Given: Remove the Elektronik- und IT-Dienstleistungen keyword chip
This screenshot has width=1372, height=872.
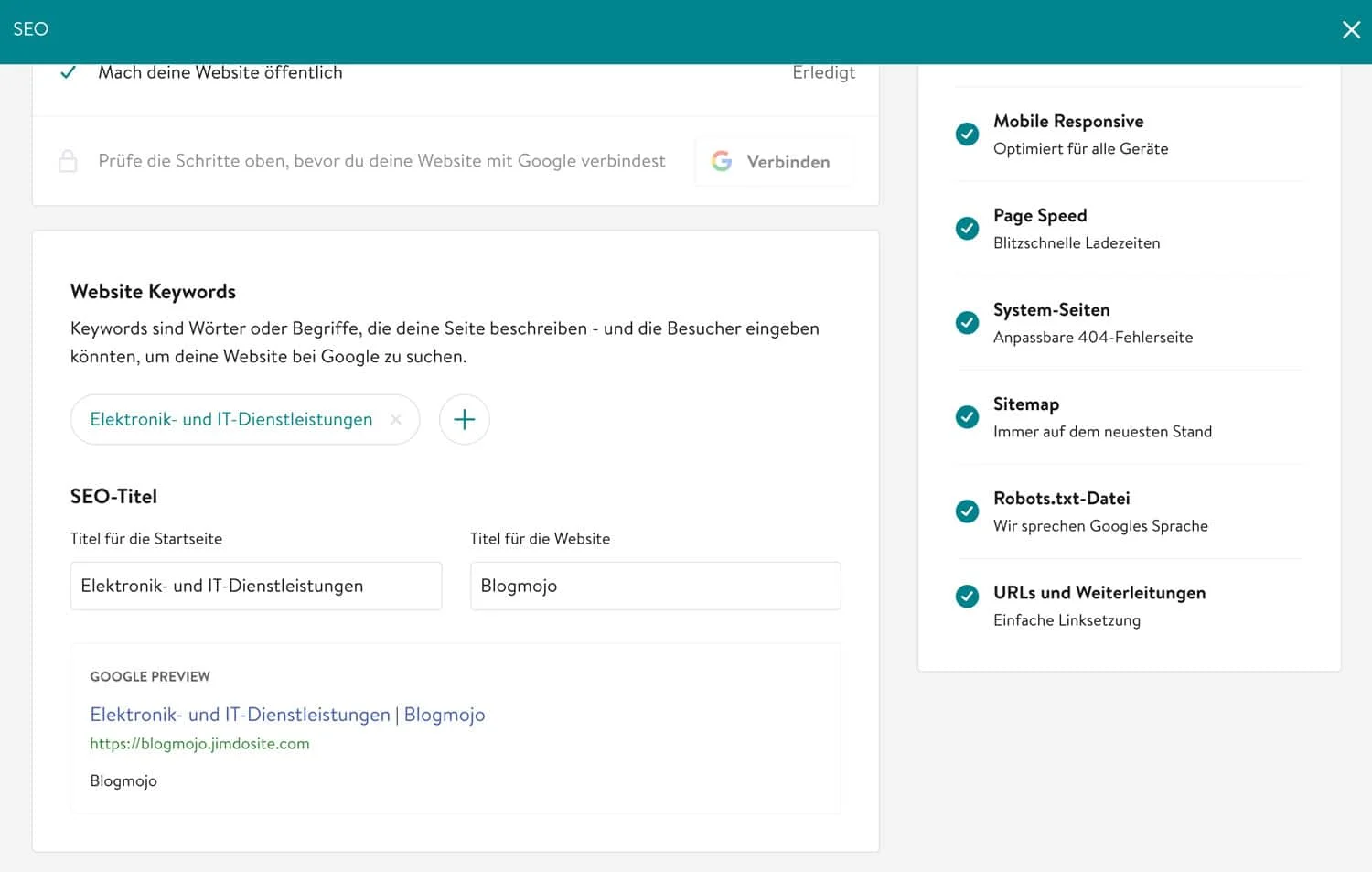Looking at the screenshot, I should 396,419.
